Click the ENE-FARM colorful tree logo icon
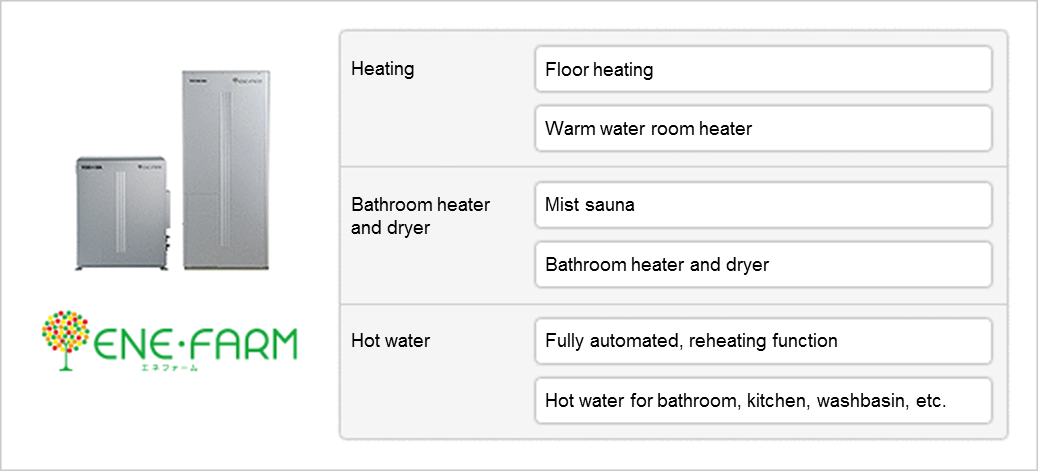The image size is (1038, 471). point(65,339)
